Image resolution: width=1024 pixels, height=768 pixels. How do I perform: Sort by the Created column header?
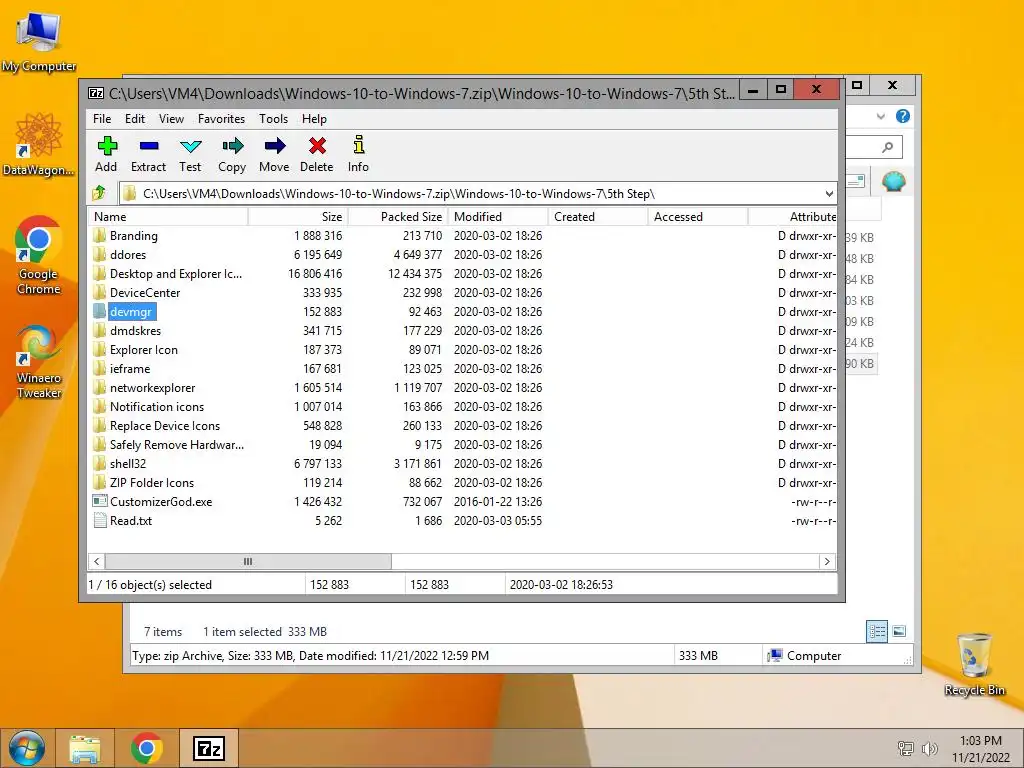click(598, 217)
